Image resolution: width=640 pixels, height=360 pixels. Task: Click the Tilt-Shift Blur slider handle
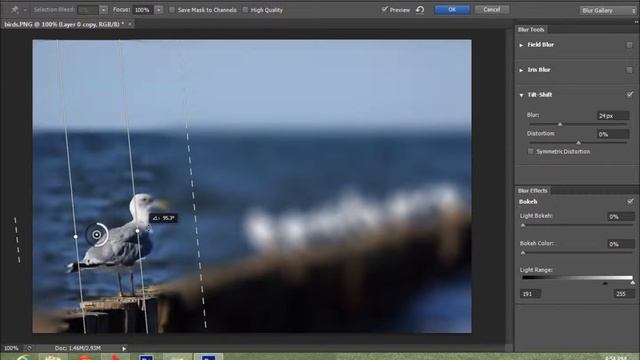[x=560, y=124]
